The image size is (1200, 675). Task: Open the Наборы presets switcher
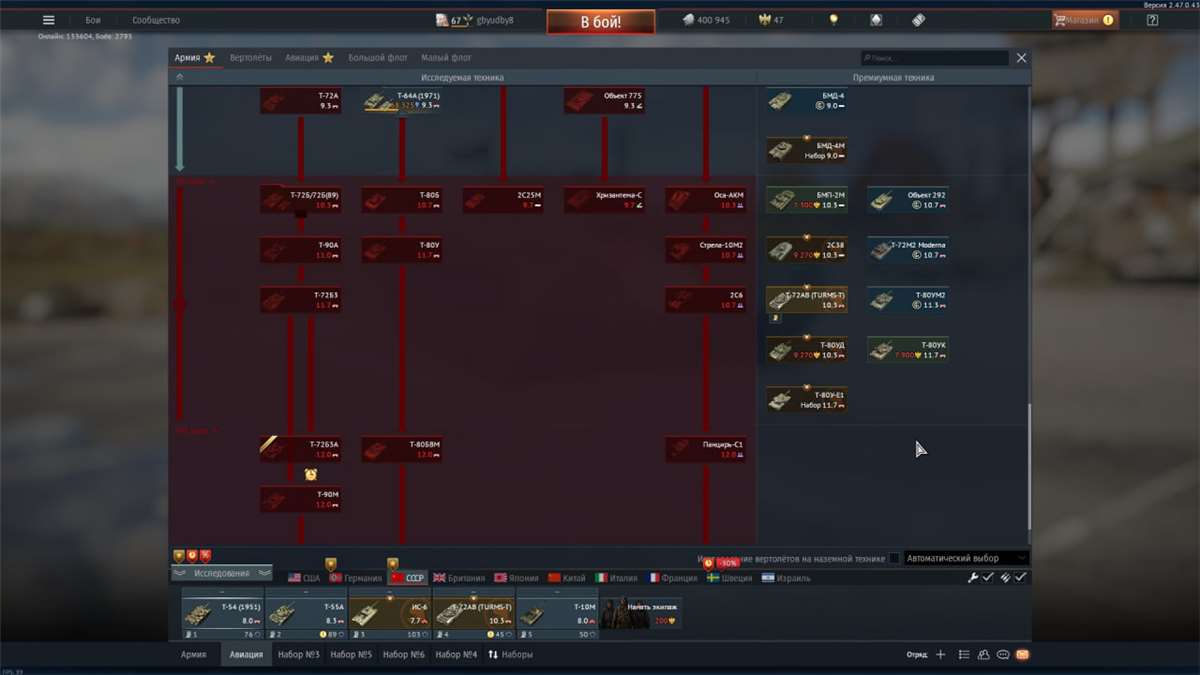(510, 655)
